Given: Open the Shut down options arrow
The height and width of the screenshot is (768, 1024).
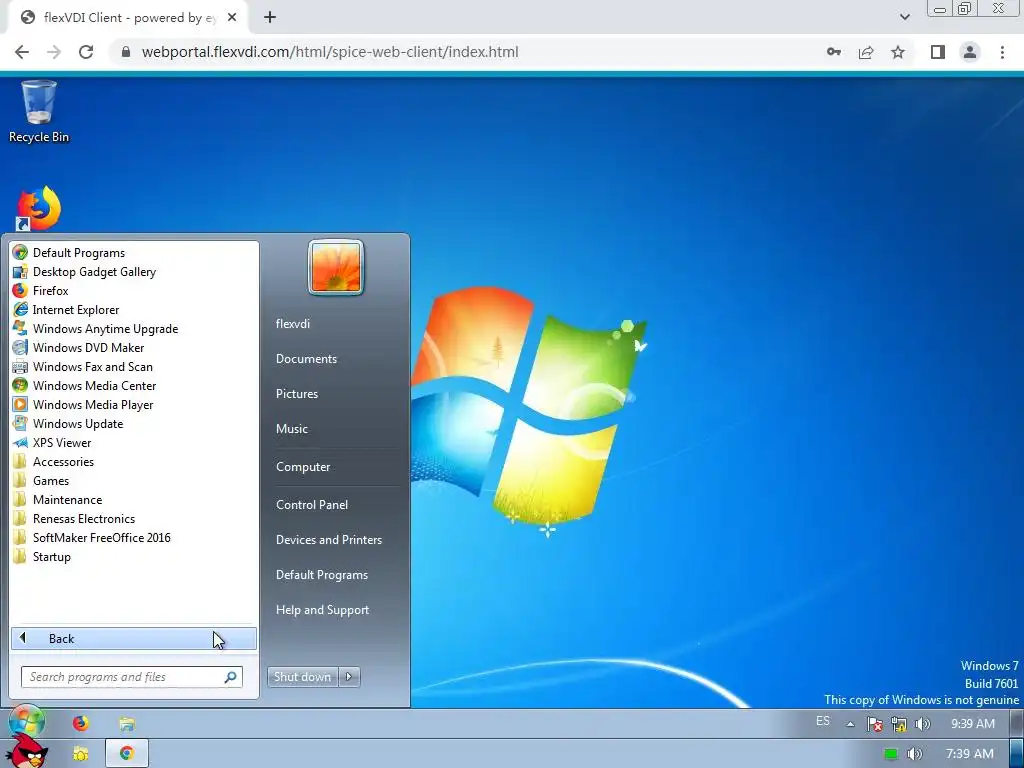Looking at the screenshot, I should tap(349, 677).
